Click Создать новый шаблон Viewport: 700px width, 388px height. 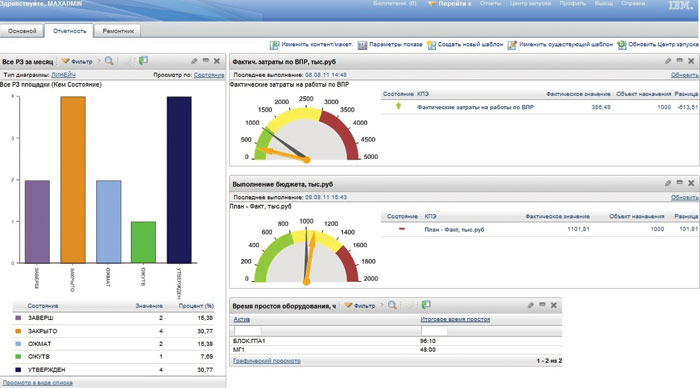[465, 45]
